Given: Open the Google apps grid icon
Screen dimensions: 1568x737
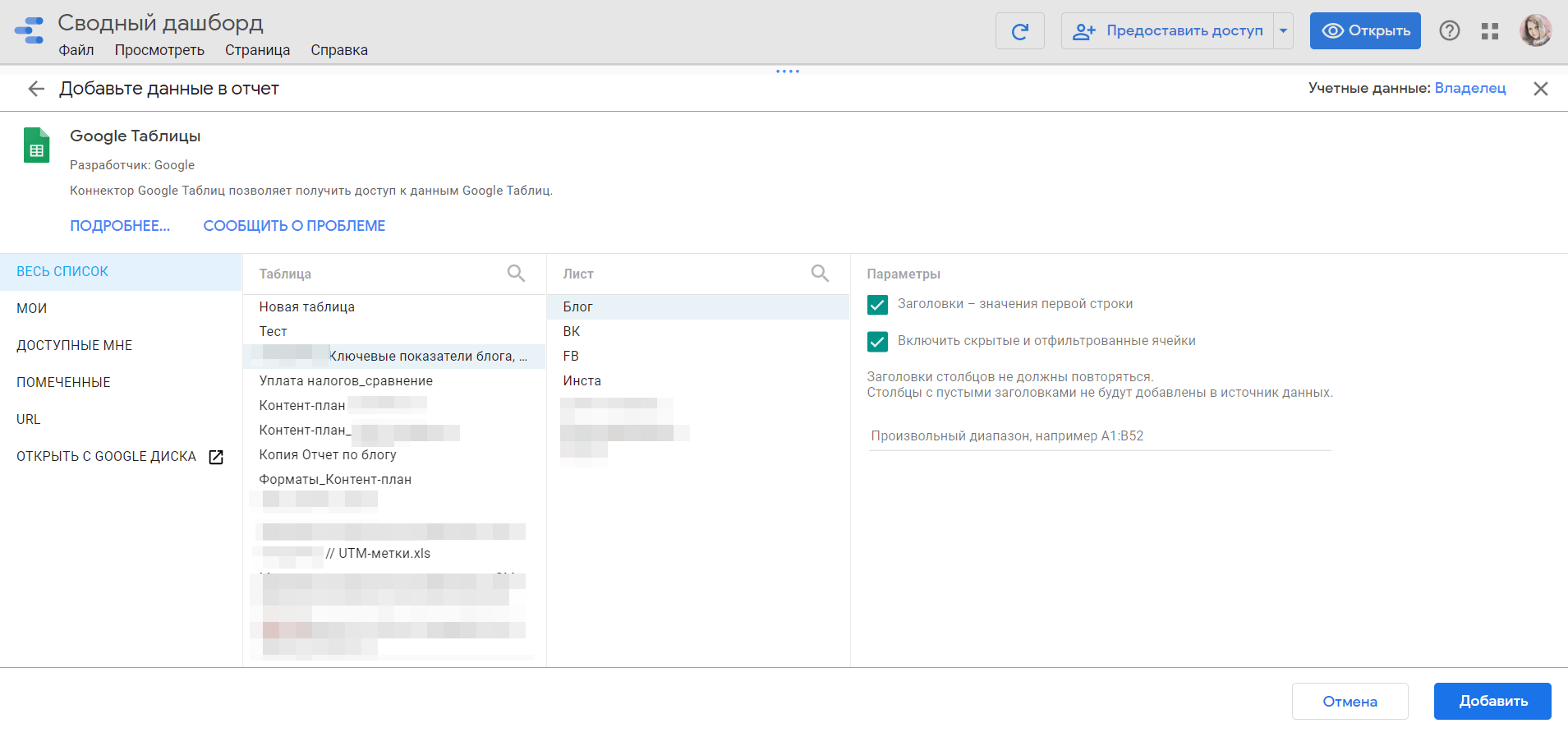Looking at the screenshot, I should coord(1490,31).
